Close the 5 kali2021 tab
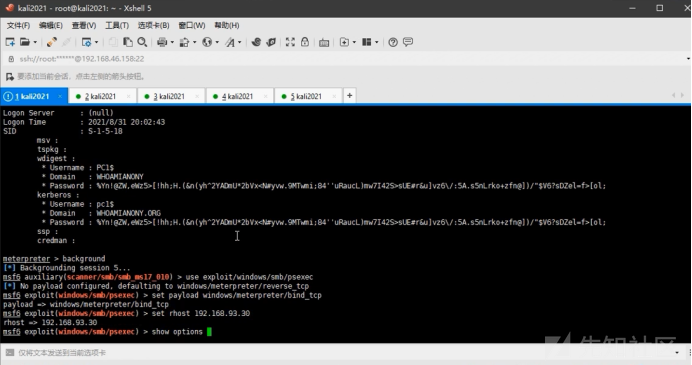692x365 pixels. click(334, 96)
